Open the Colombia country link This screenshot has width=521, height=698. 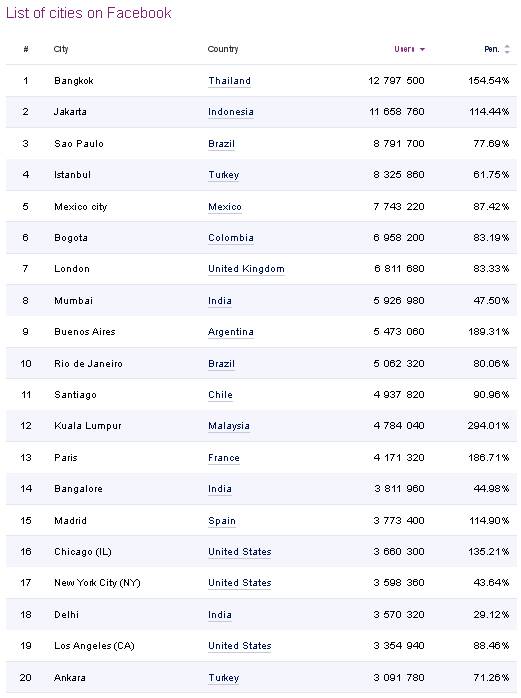tap(231, 238)
